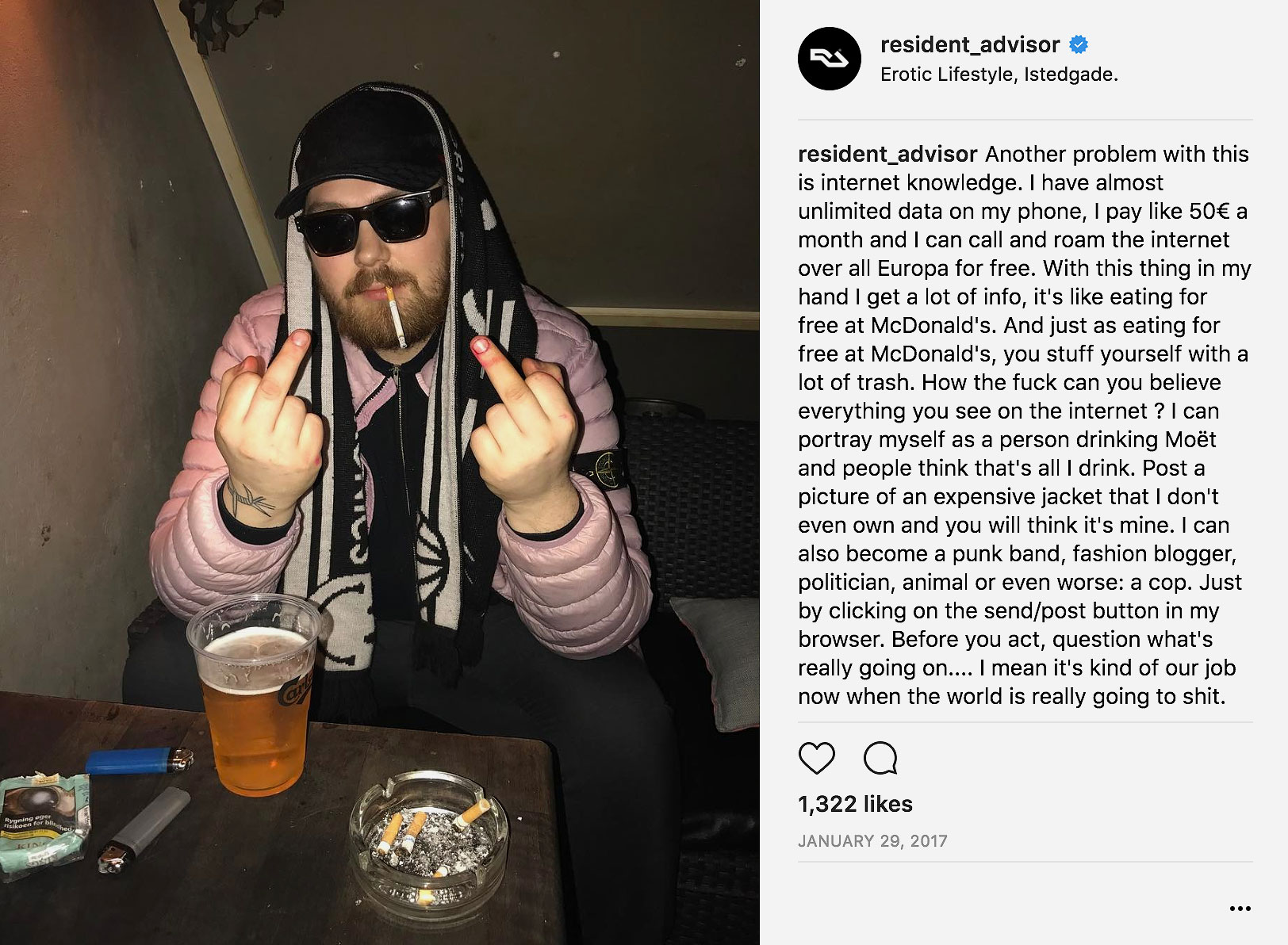Open the January 29, 2017 timestamp link
The height and width of the screenshot is (945, 1288).
(872, 841)
